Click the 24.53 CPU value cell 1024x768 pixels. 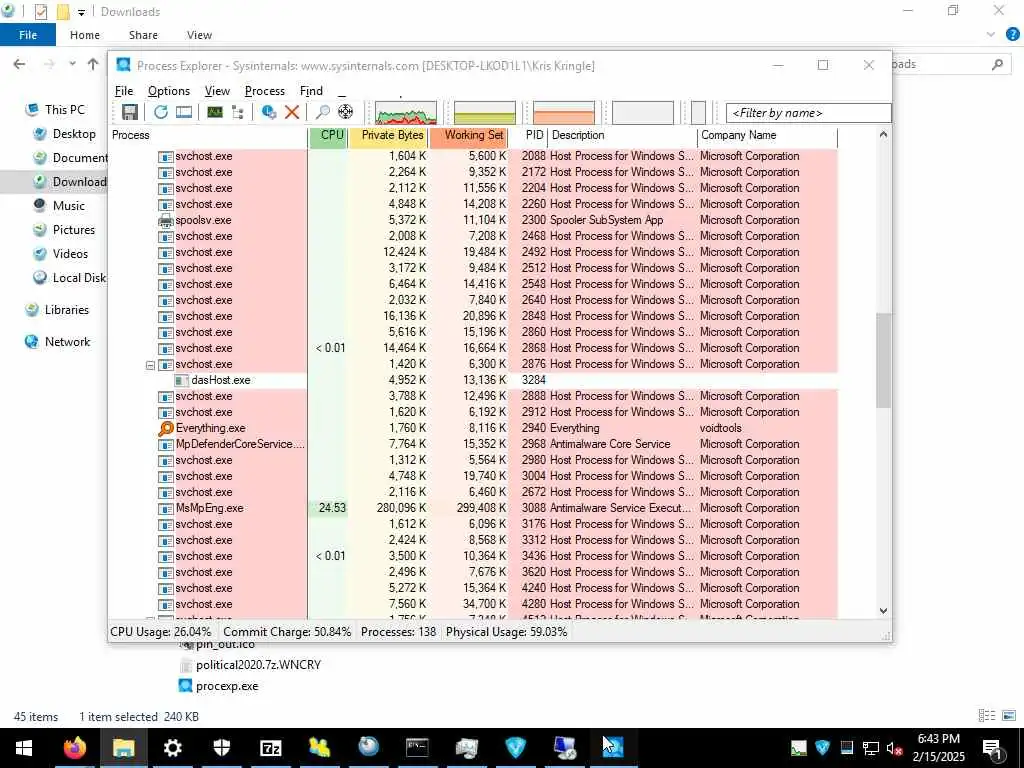328,508
